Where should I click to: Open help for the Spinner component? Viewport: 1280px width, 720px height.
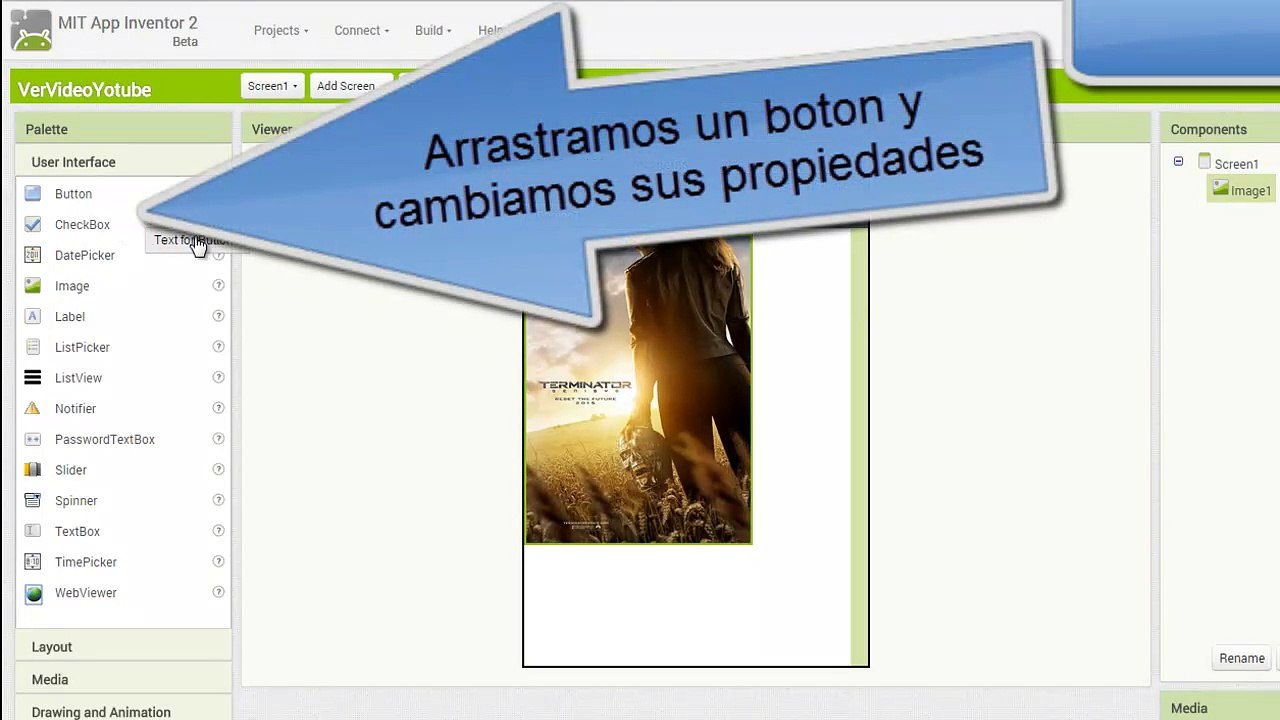[218, 500]
